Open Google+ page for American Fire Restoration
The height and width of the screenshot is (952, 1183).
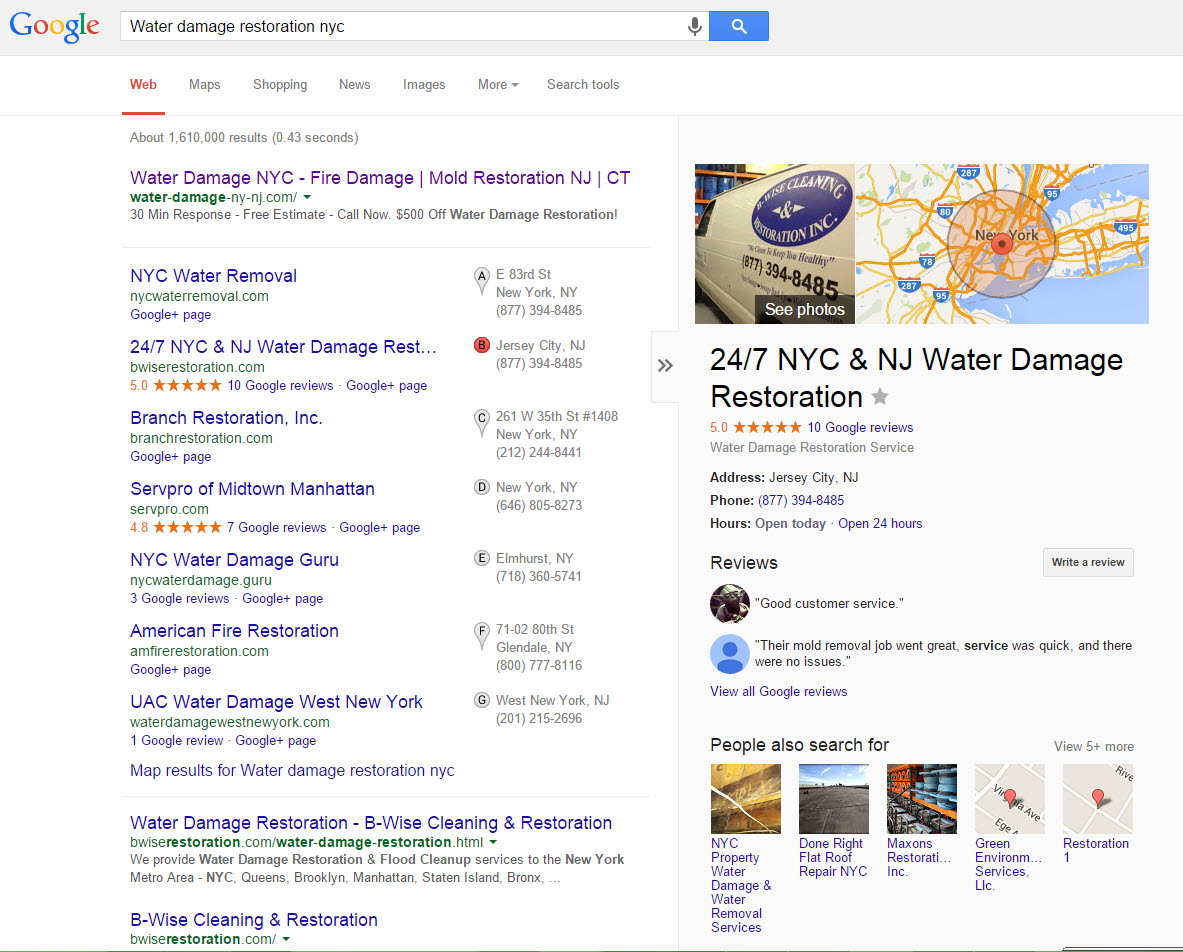tap(171, 669)
